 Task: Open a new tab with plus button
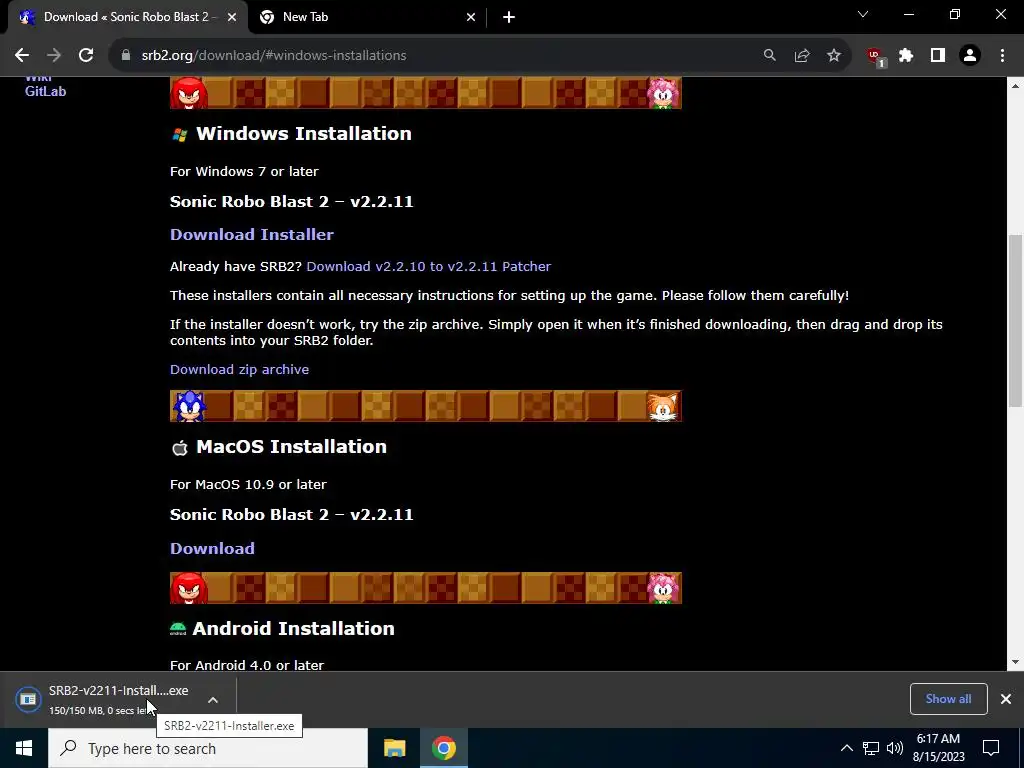(x=509, y=17)
